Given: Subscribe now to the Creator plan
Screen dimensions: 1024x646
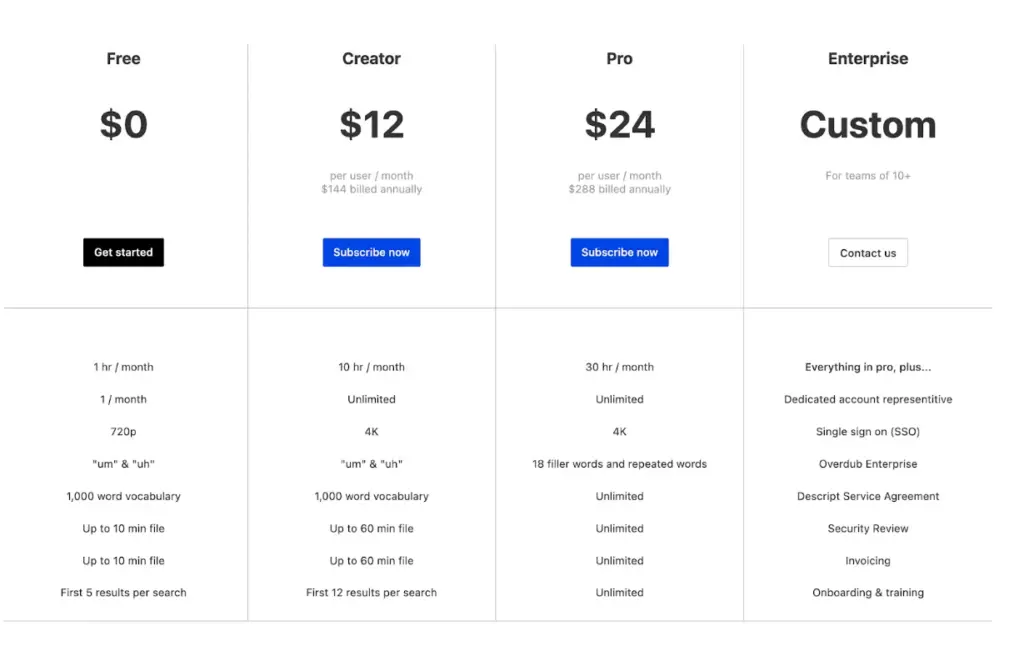Looking at the screenshot, I should pos(371,252).
